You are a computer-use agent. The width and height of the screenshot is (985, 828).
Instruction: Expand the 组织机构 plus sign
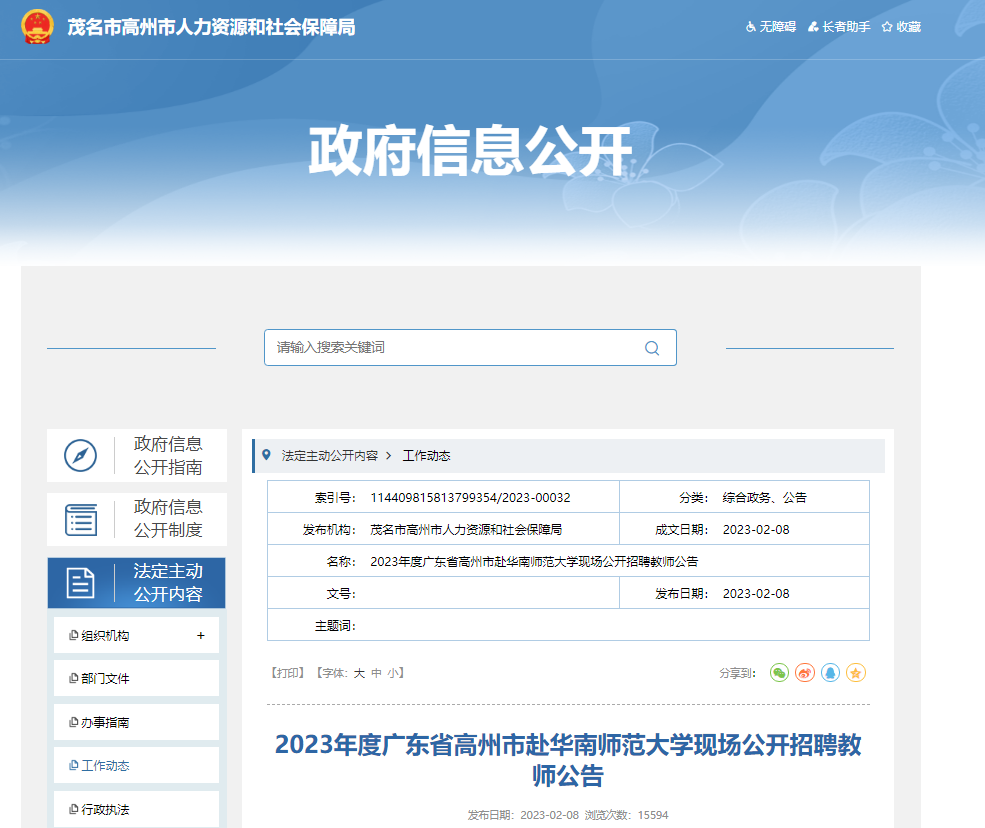(201, 636)
